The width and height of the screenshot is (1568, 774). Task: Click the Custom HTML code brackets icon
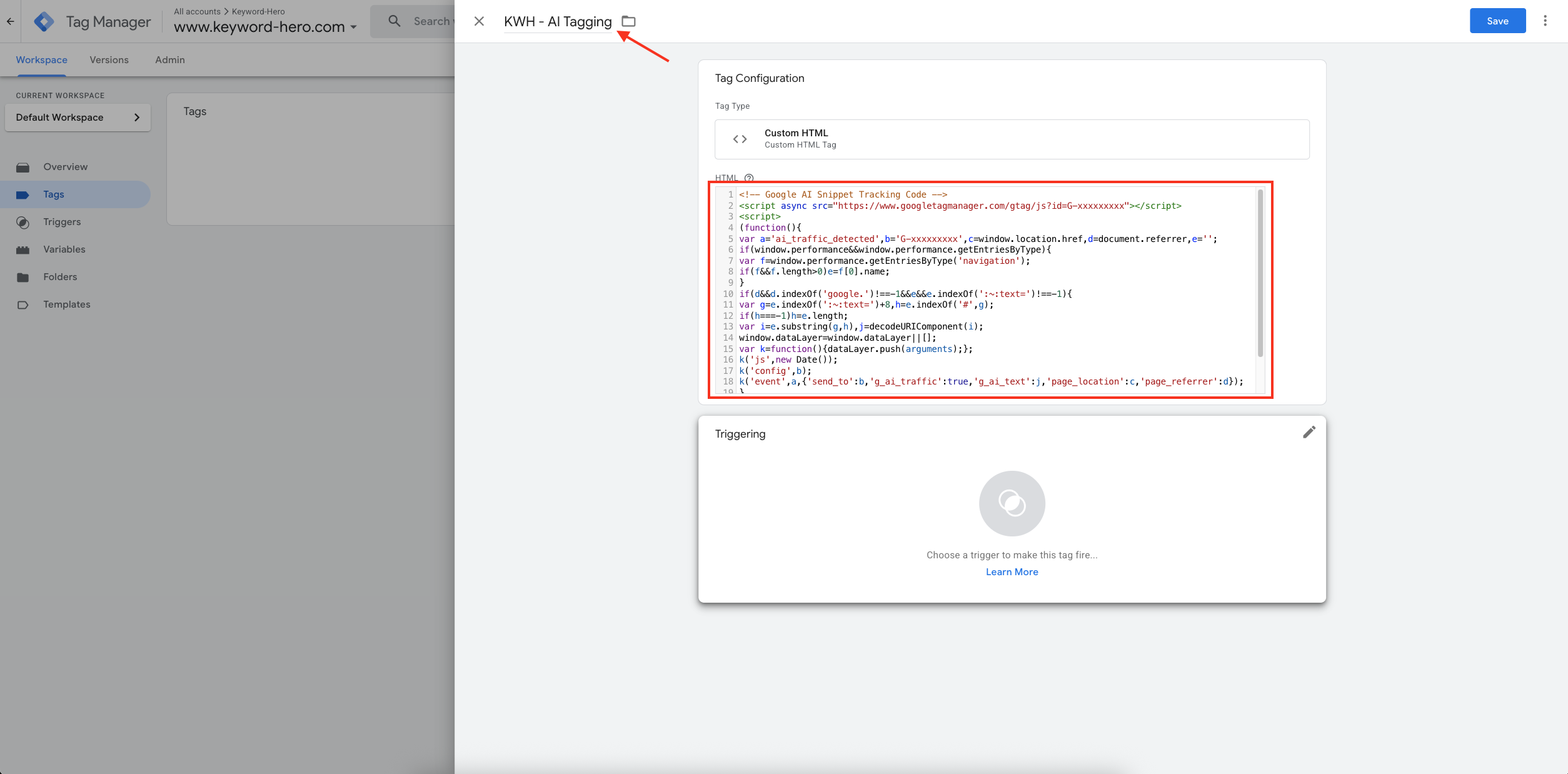click(x=740, y=139)
